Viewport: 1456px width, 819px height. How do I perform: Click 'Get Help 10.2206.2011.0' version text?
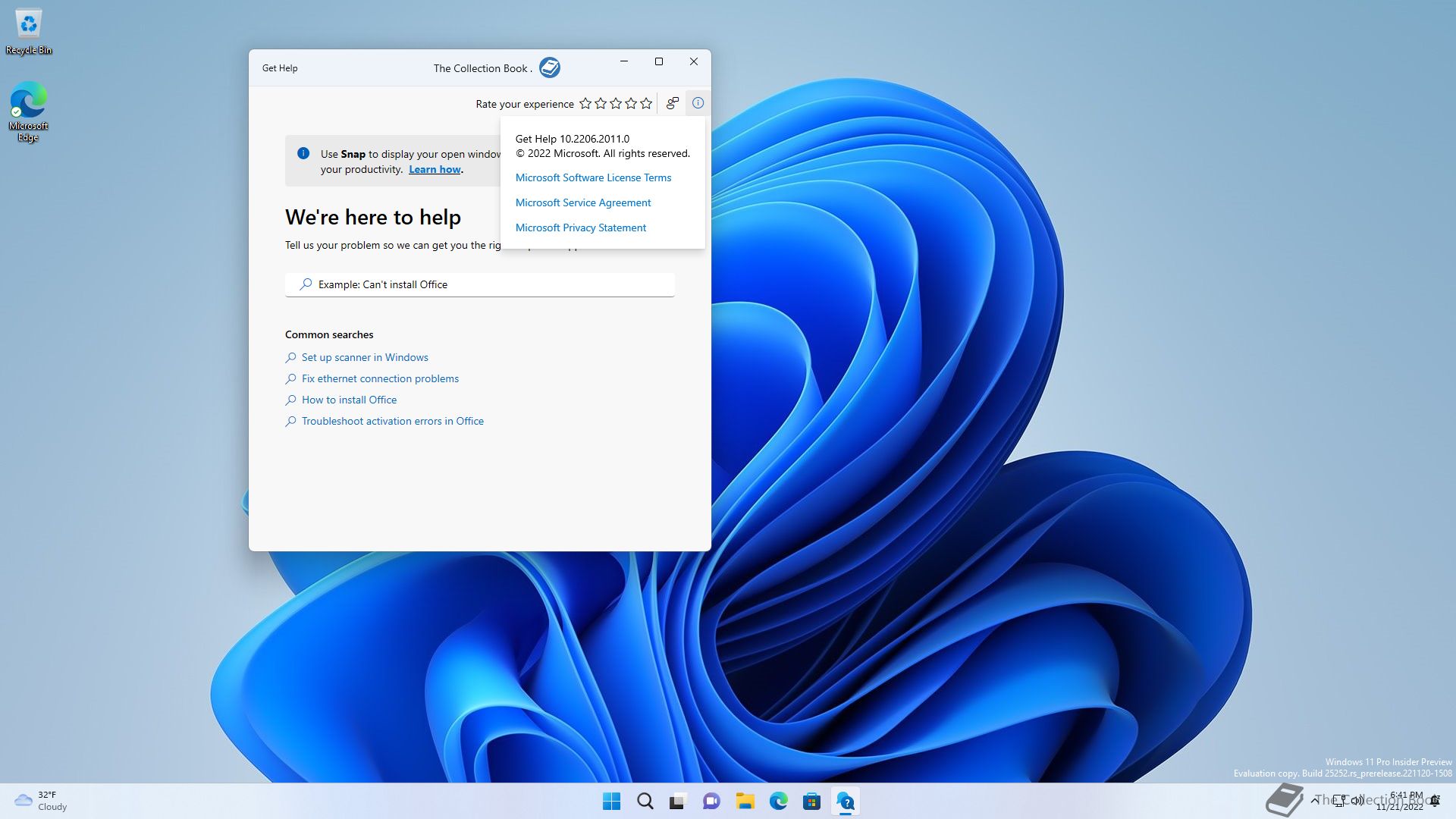[x=573, y=139]
